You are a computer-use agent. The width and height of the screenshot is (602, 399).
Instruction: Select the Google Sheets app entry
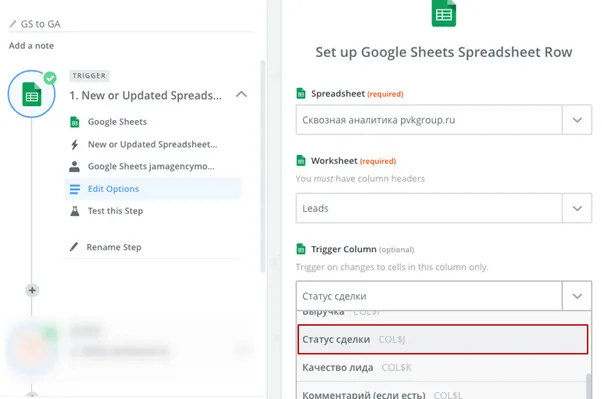tap(117, 122)
